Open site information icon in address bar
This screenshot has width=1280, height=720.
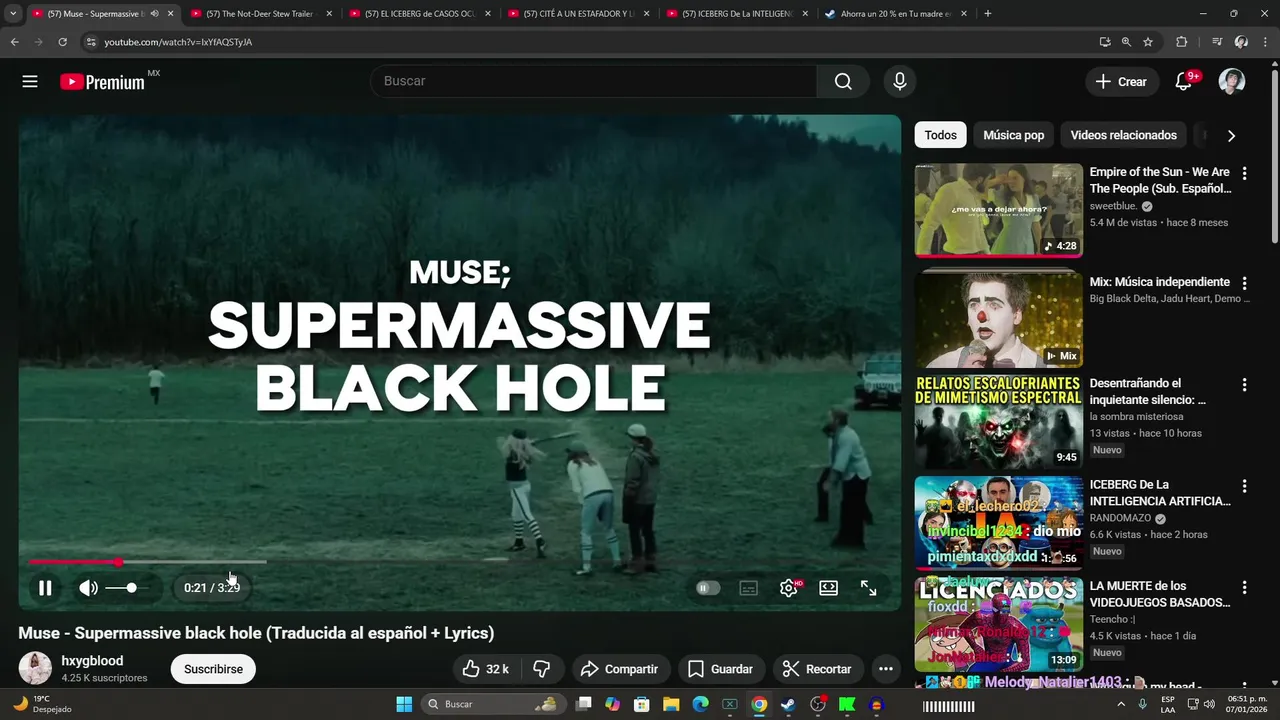90,42
